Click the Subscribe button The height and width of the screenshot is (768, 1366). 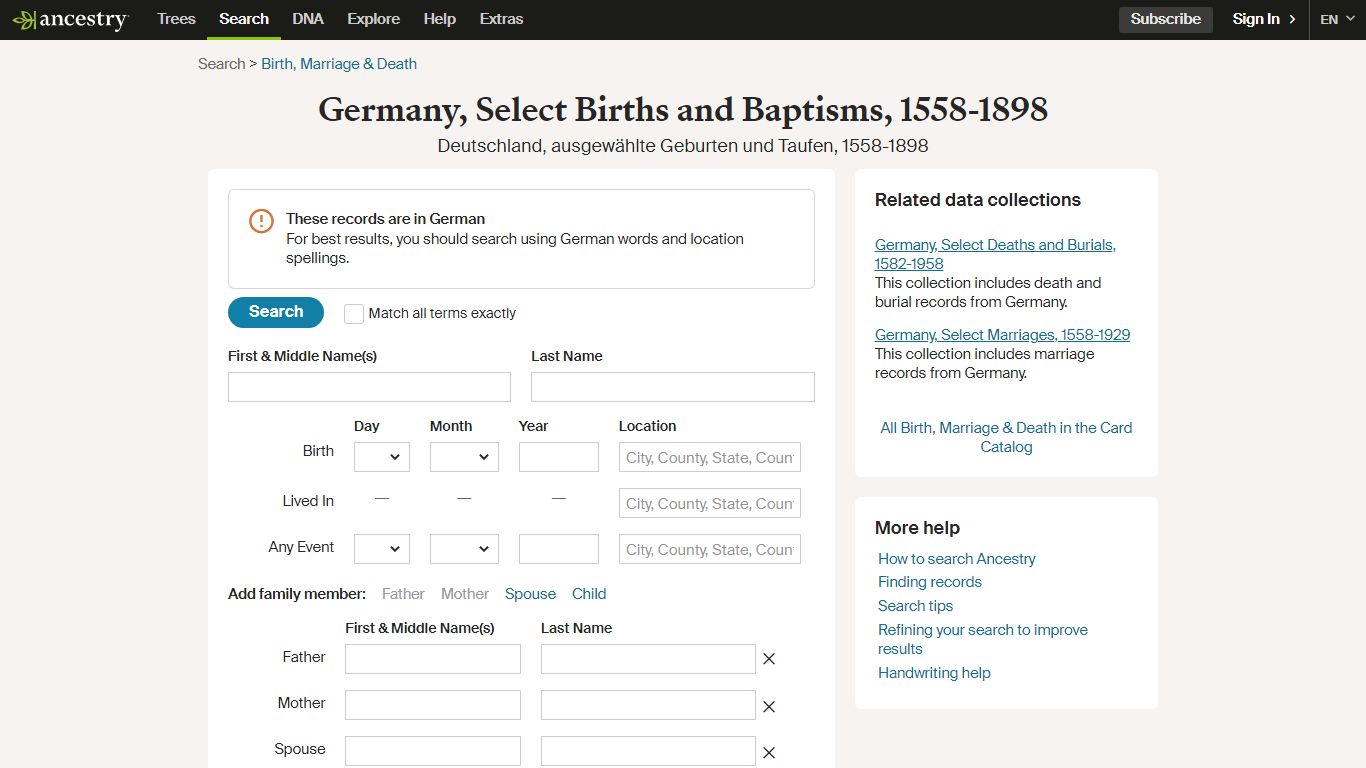click(x=1166, y=19)
